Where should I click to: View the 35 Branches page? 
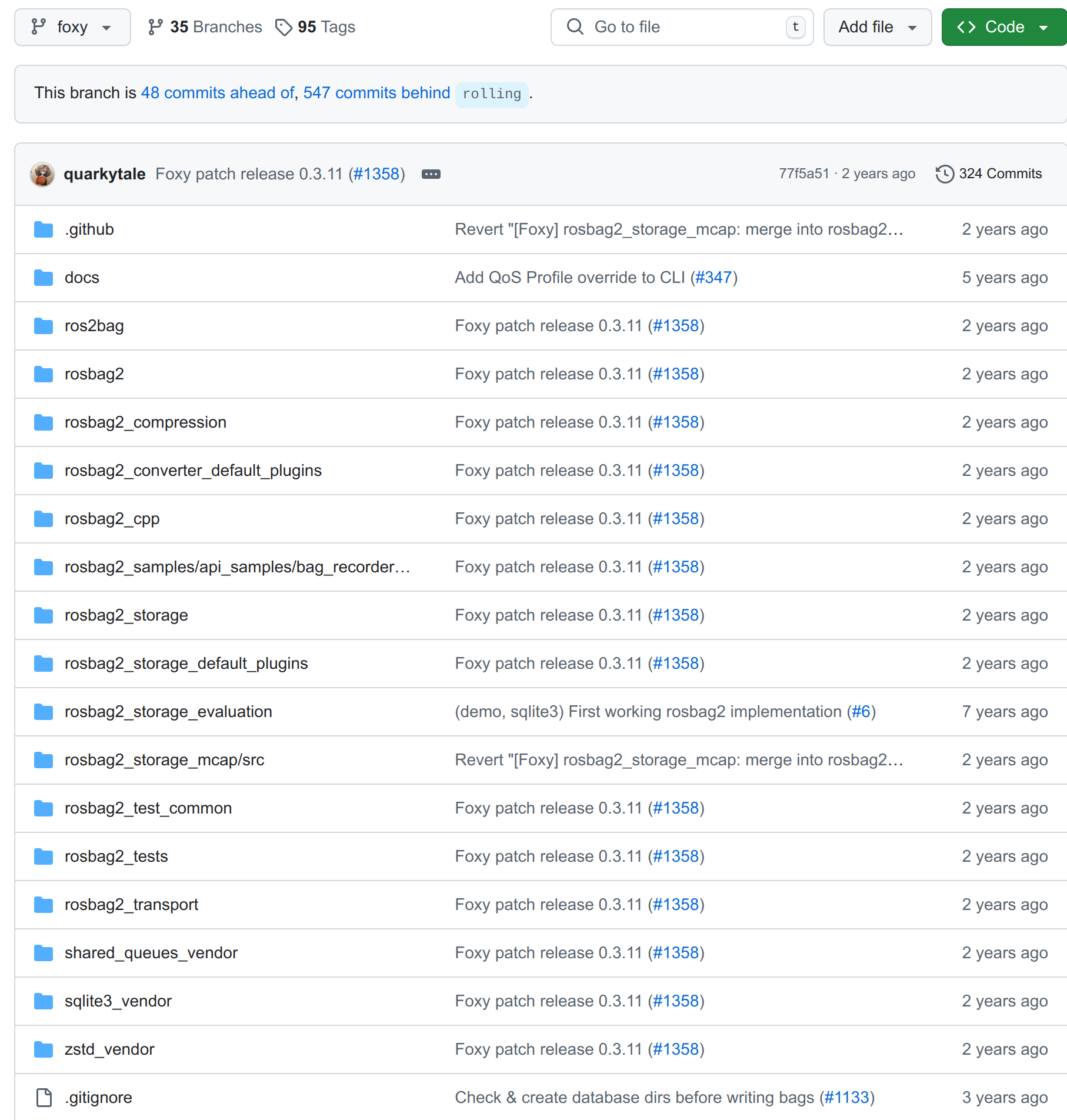(x=205, y=27)
